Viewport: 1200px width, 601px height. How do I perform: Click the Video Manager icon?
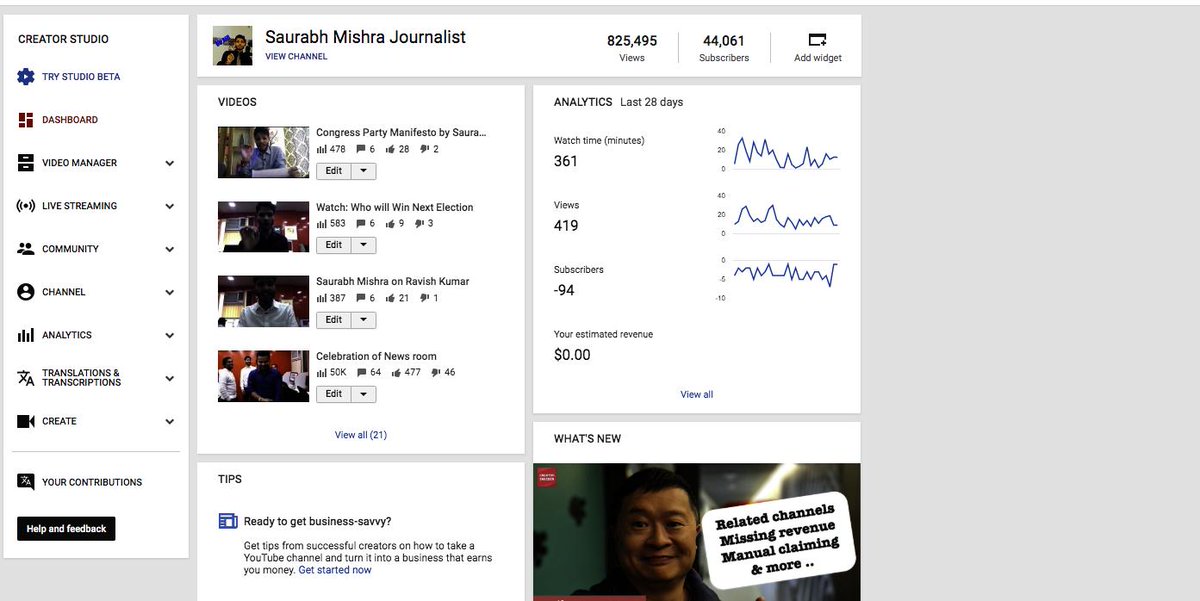(26, 163)
